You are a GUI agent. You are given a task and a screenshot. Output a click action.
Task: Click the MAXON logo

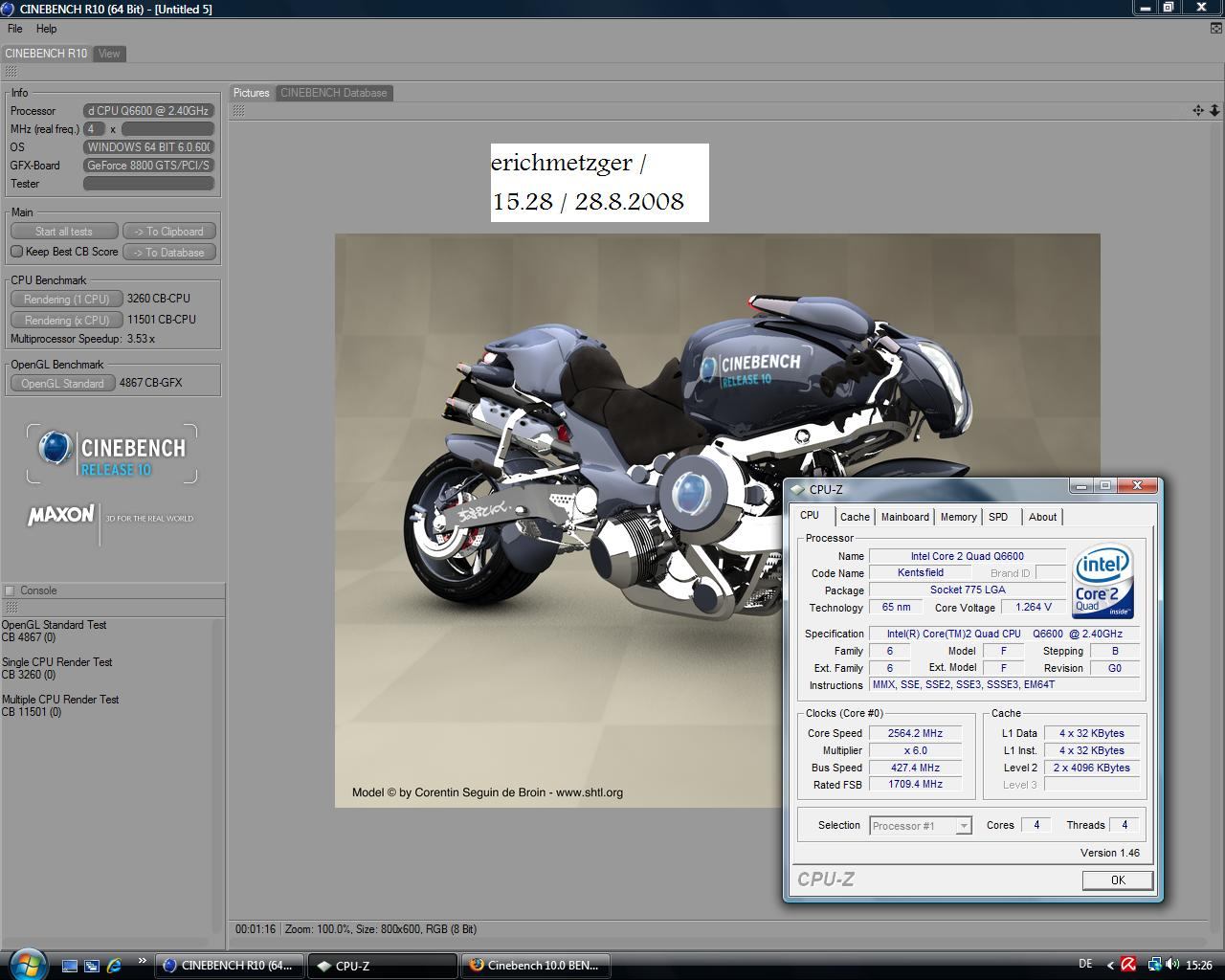click(x=61, y=516)
